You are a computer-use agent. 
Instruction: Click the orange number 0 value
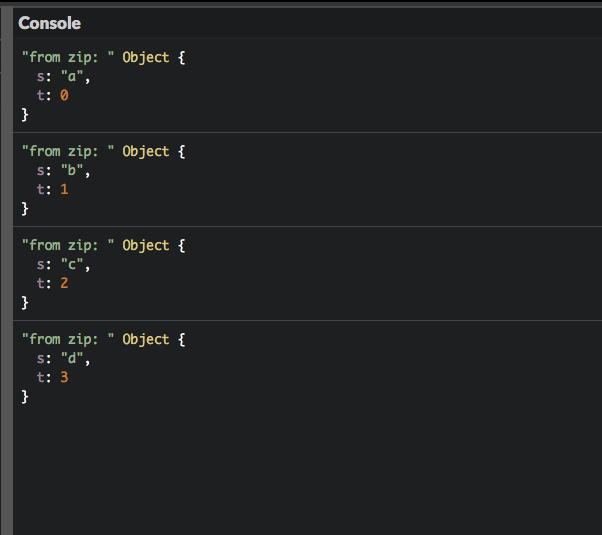pos(64,96)
